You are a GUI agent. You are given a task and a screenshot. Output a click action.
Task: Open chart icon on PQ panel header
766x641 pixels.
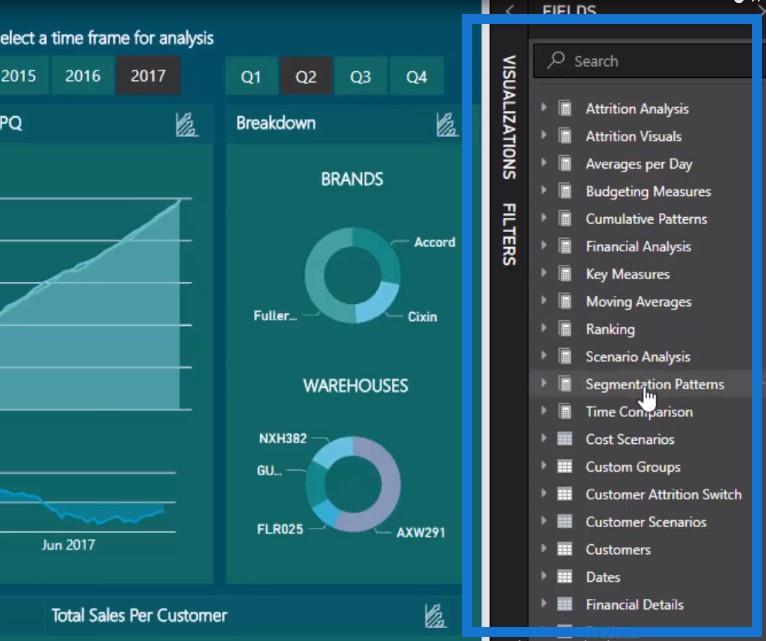pos(186,125)
